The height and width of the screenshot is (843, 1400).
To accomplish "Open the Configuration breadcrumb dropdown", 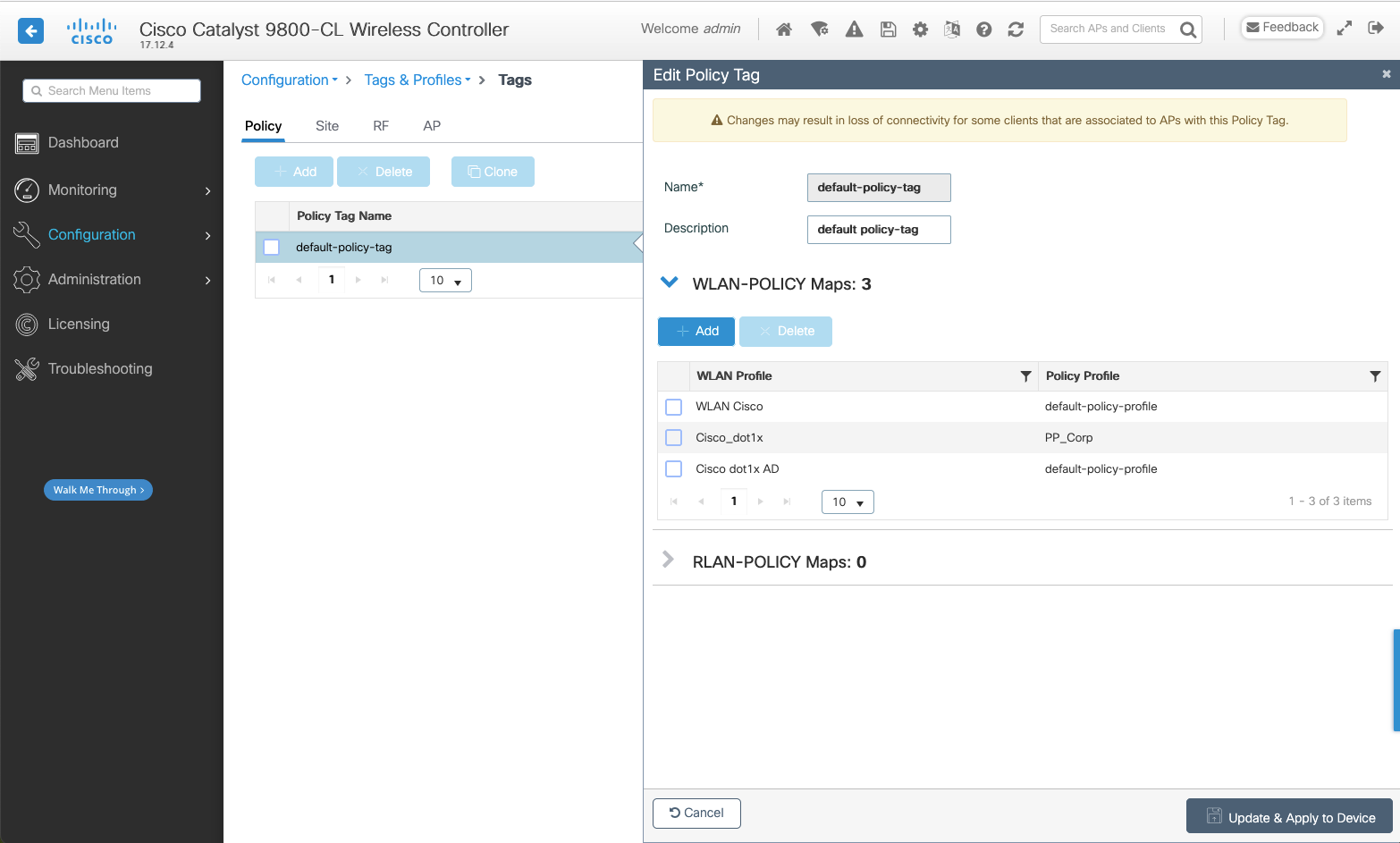I will tap(290, 80).
